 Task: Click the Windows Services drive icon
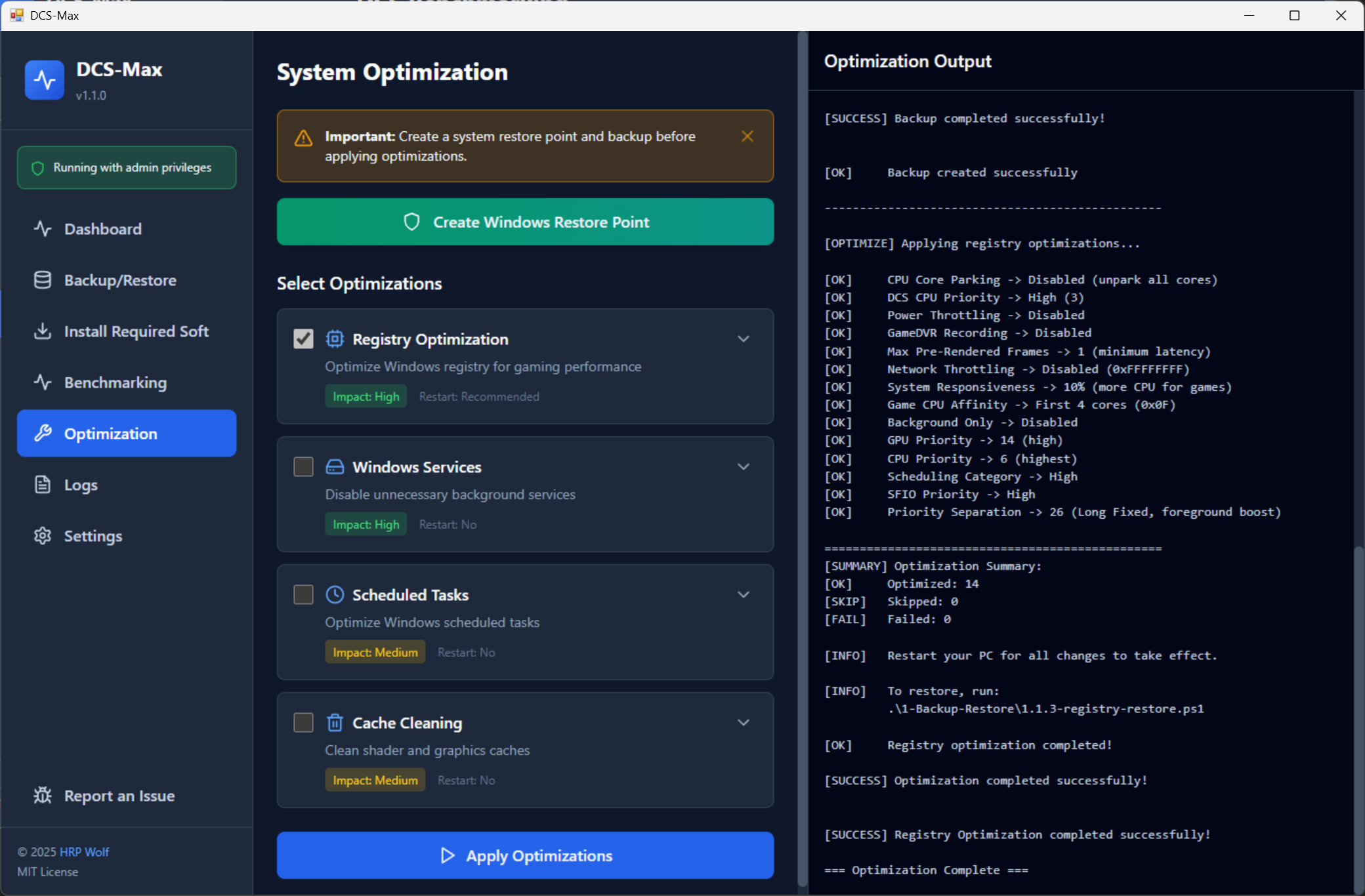(335, 467)
